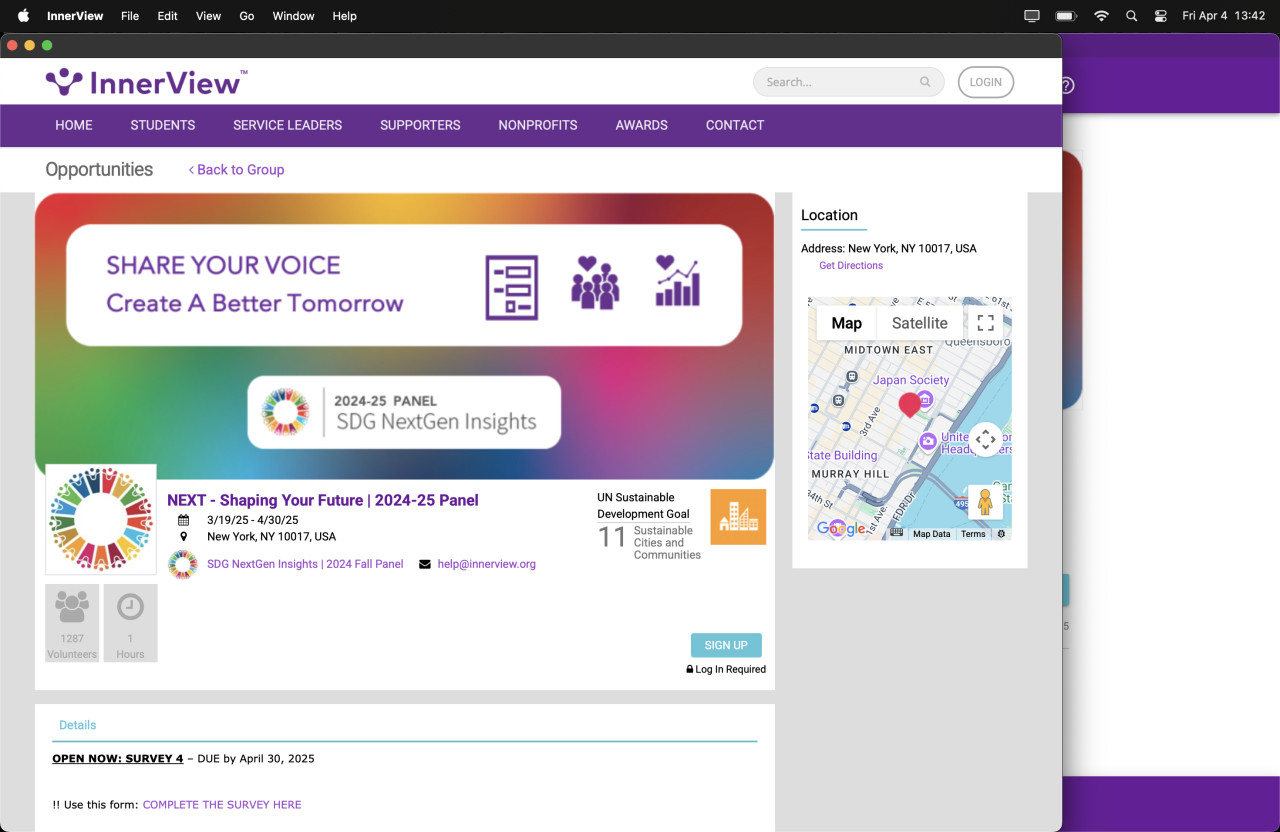Viewport: 1280px width, 832px height.
Task: Open map keyboard shortcuts icon
Action: pos(896,534)
